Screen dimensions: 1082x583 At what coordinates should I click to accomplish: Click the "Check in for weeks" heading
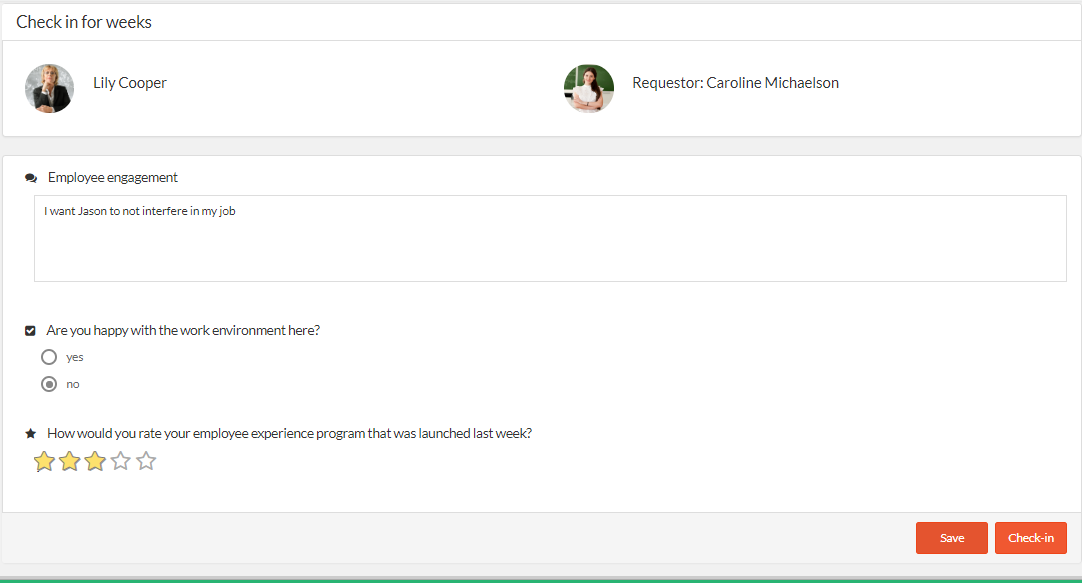[x=84, y=22]
